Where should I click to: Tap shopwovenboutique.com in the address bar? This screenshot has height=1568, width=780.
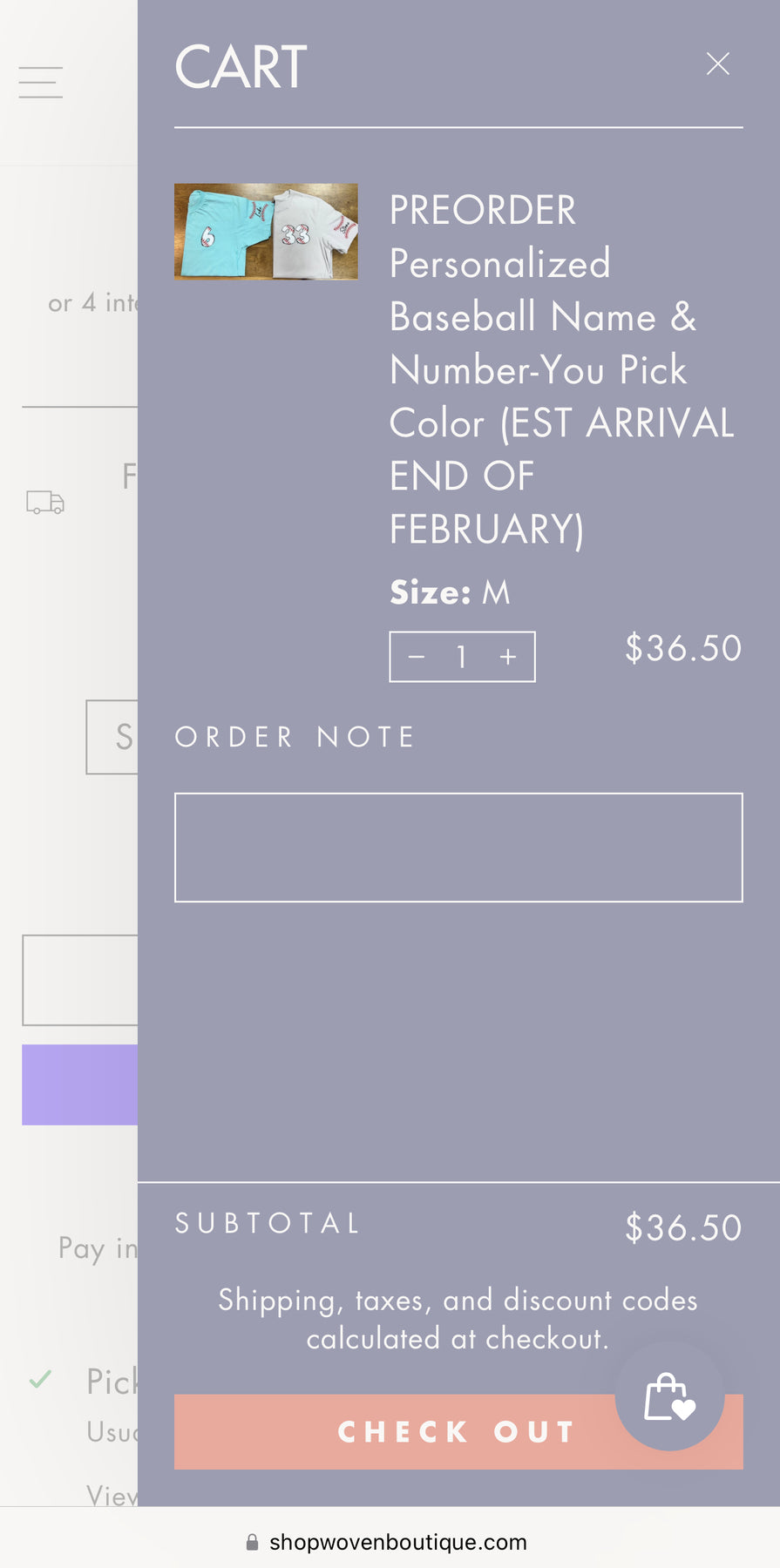(398, 1542)
